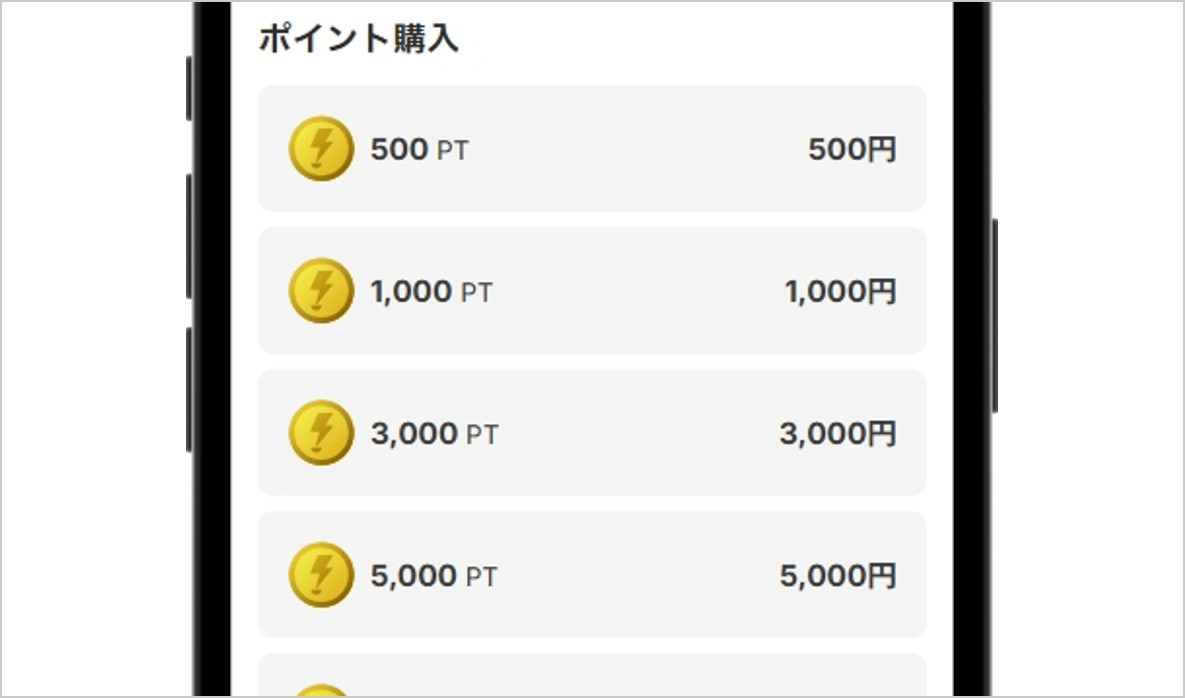The width and height of the screenshot is (1185, 698).
Task: Click the 5,000 PT text label
Action: [x=434, y=576]
